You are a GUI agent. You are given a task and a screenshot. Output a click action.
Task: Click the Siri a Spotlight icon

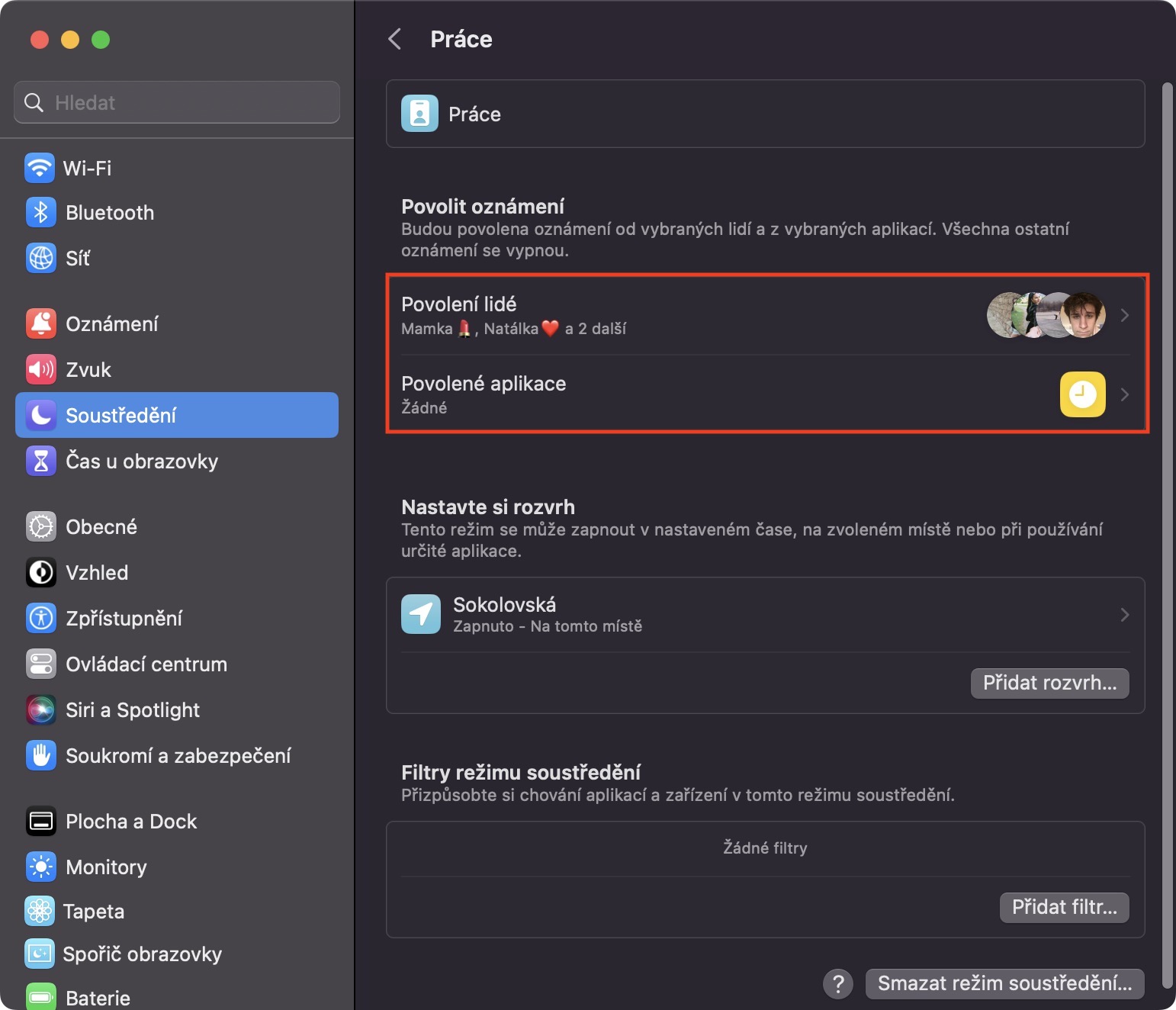pyautogui.click(x=41, y=710)
